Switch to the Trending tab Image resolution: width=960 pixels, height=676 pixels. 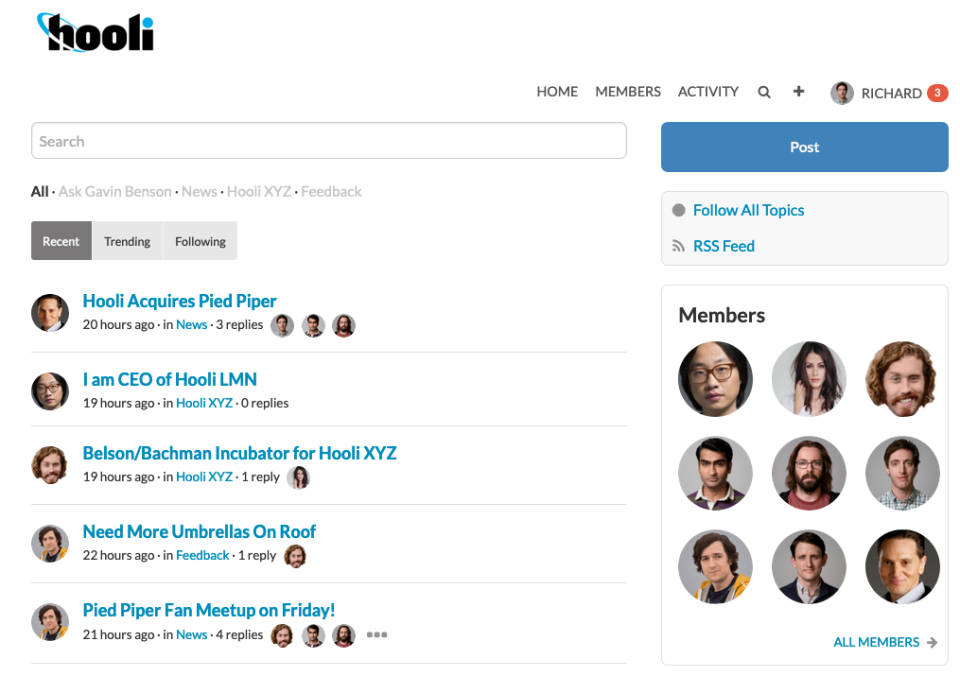pos(127,241)
